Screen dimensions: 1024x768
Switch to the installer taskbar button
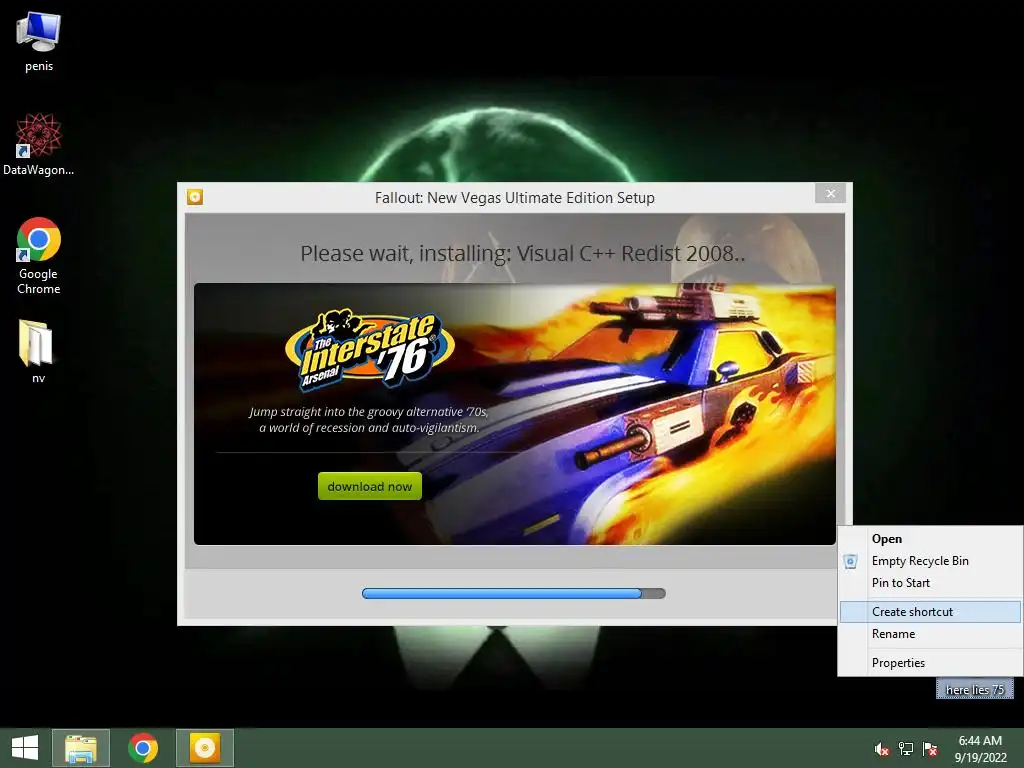(204, 748)
